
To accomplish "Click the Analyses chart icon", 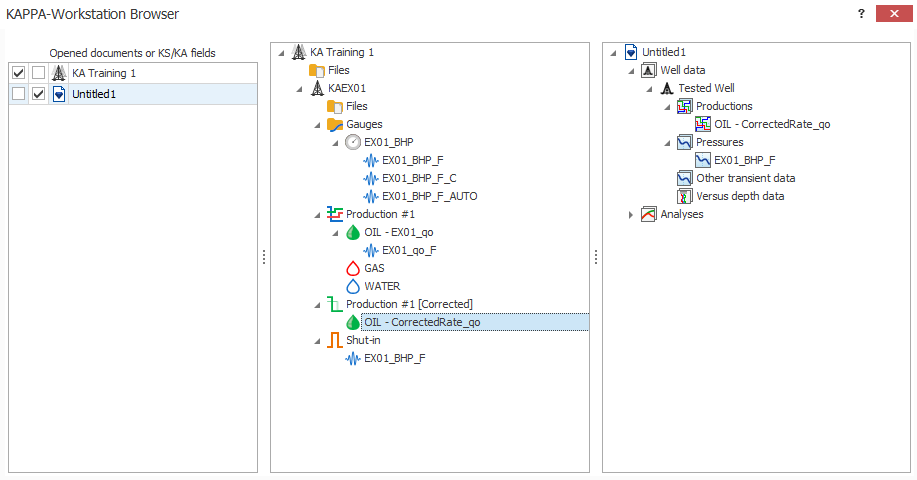I will [x=649, y=214].
